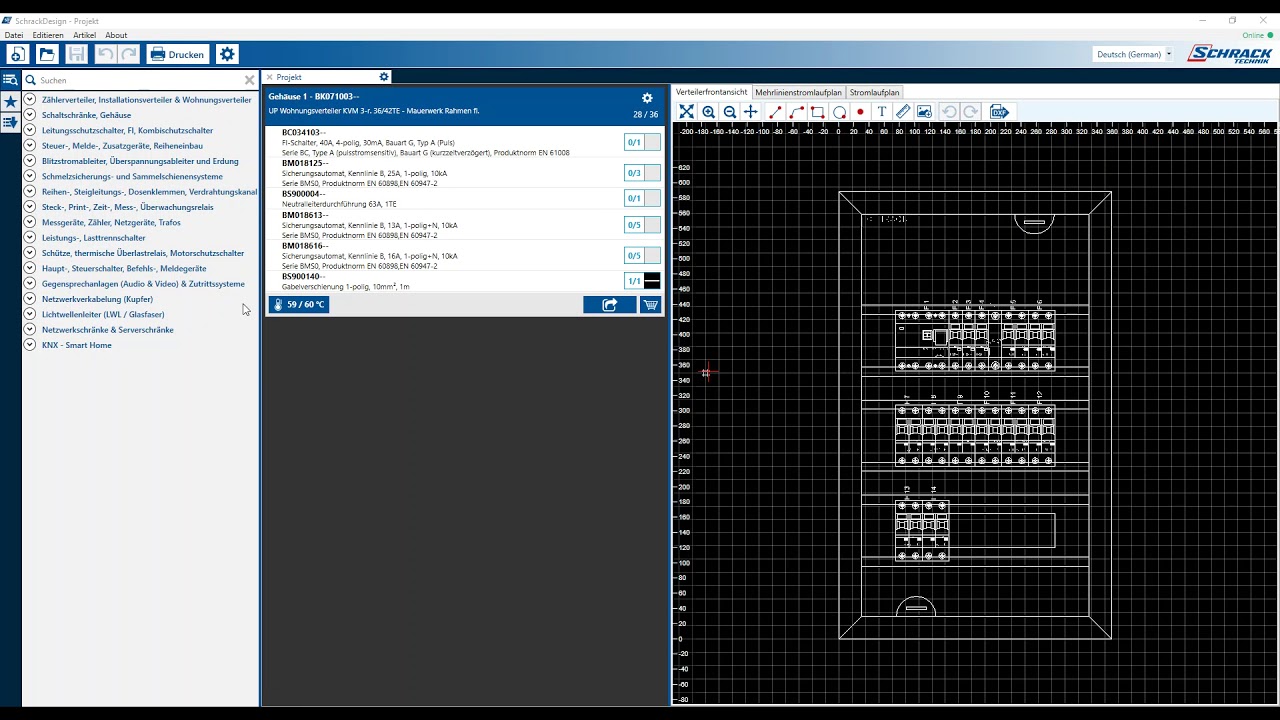Select the measuring ruler tool

click(903, 112)
